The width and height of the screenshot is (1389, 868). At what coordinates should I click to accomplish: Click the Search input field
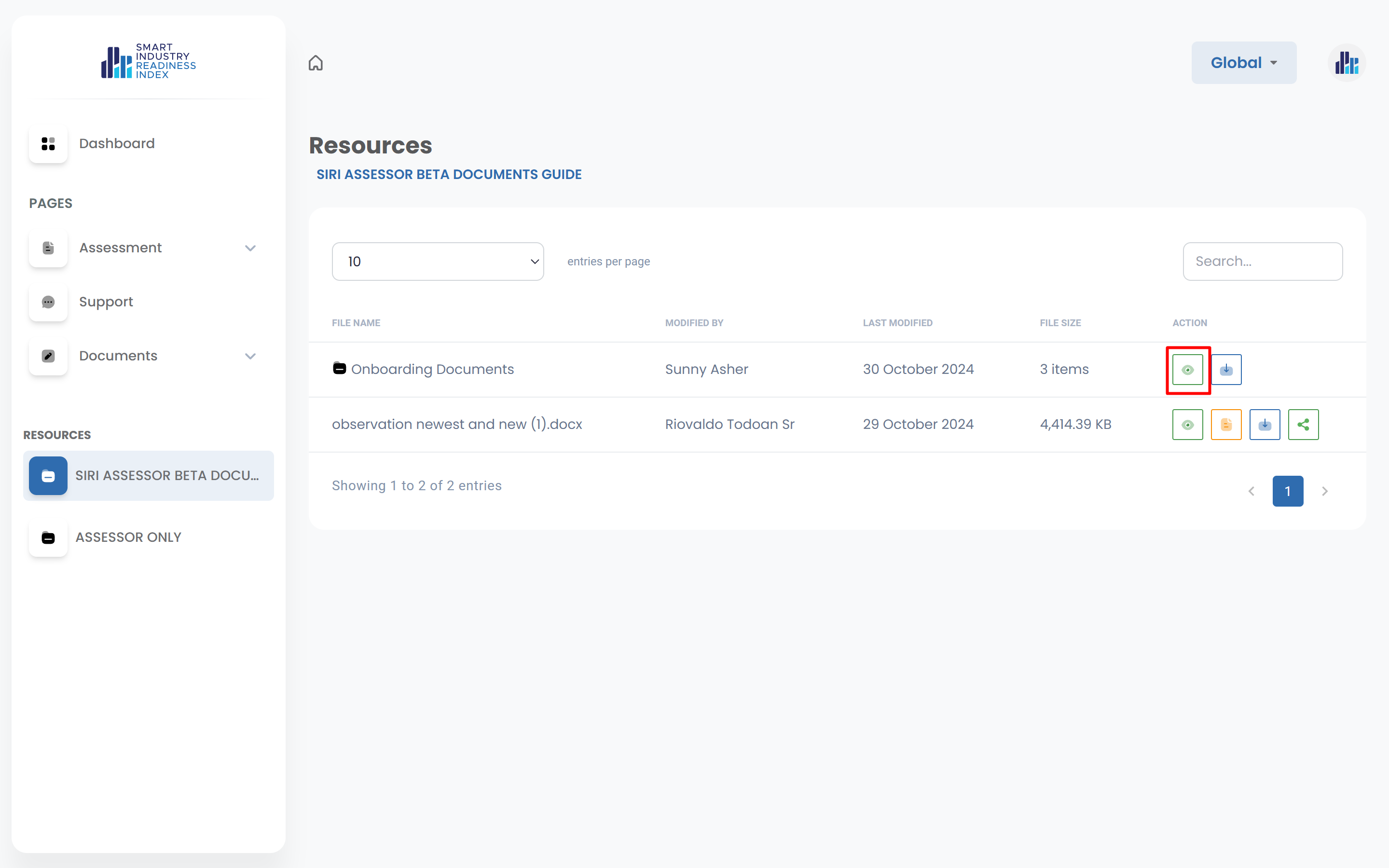tap(1262, 262)
